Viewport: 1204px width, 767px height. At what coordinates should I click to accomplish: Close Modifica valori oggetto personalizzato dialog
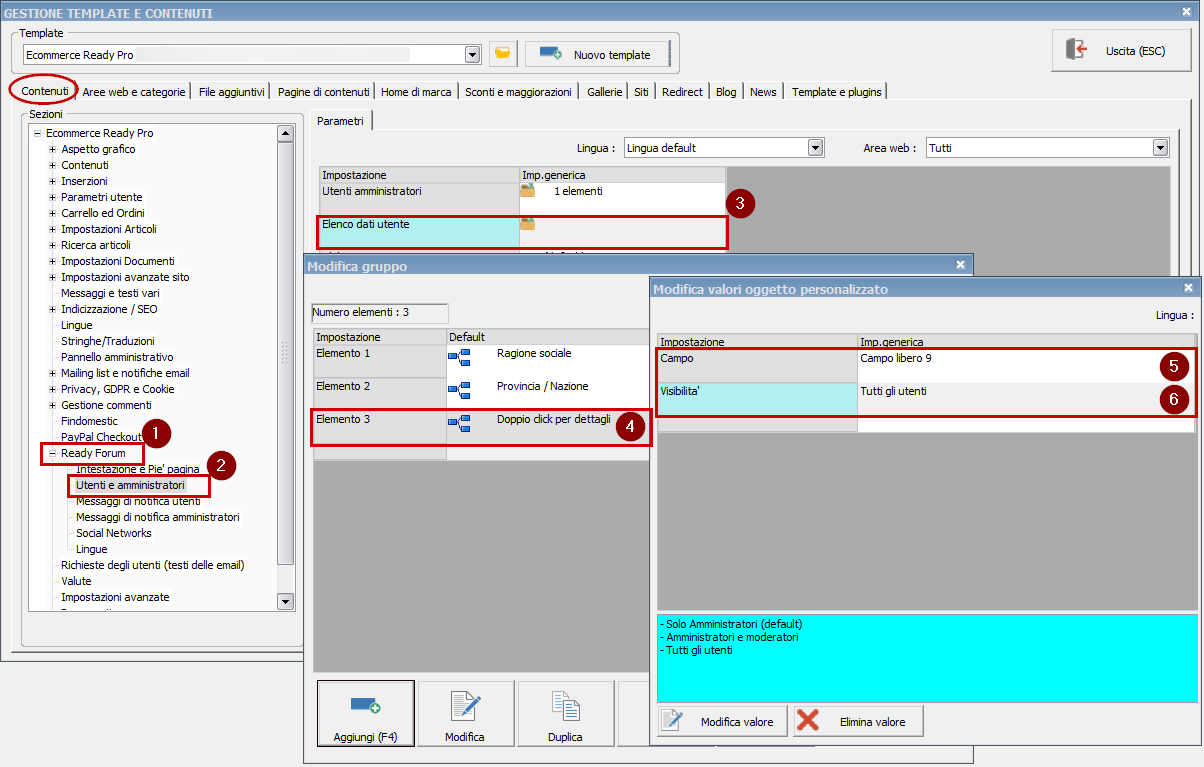click(1189, 287)
